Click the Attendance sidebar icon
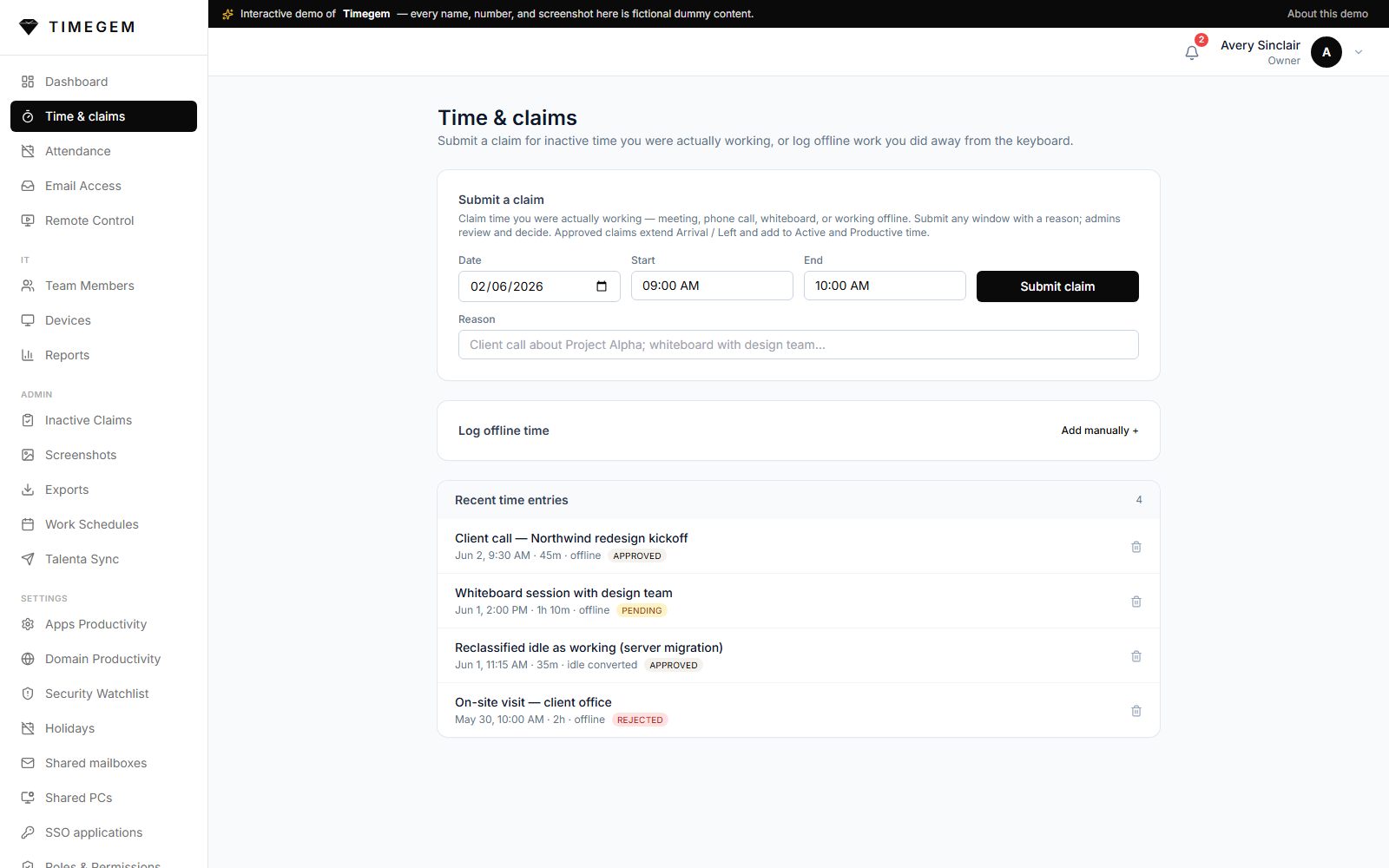 (28, 151)
